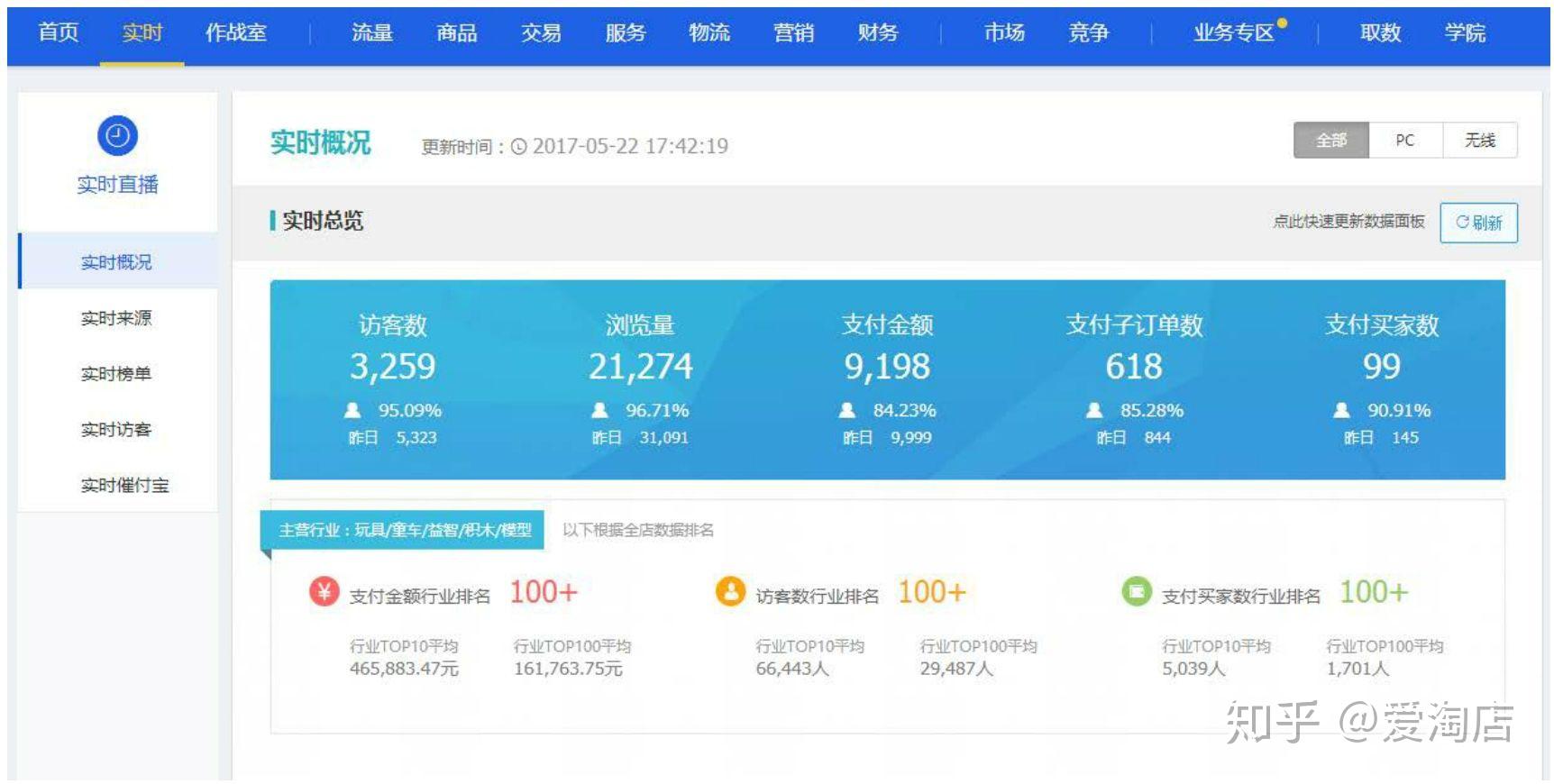Click the value 66,443人
Screen dimensions: 1554x784
click(792, 669)
